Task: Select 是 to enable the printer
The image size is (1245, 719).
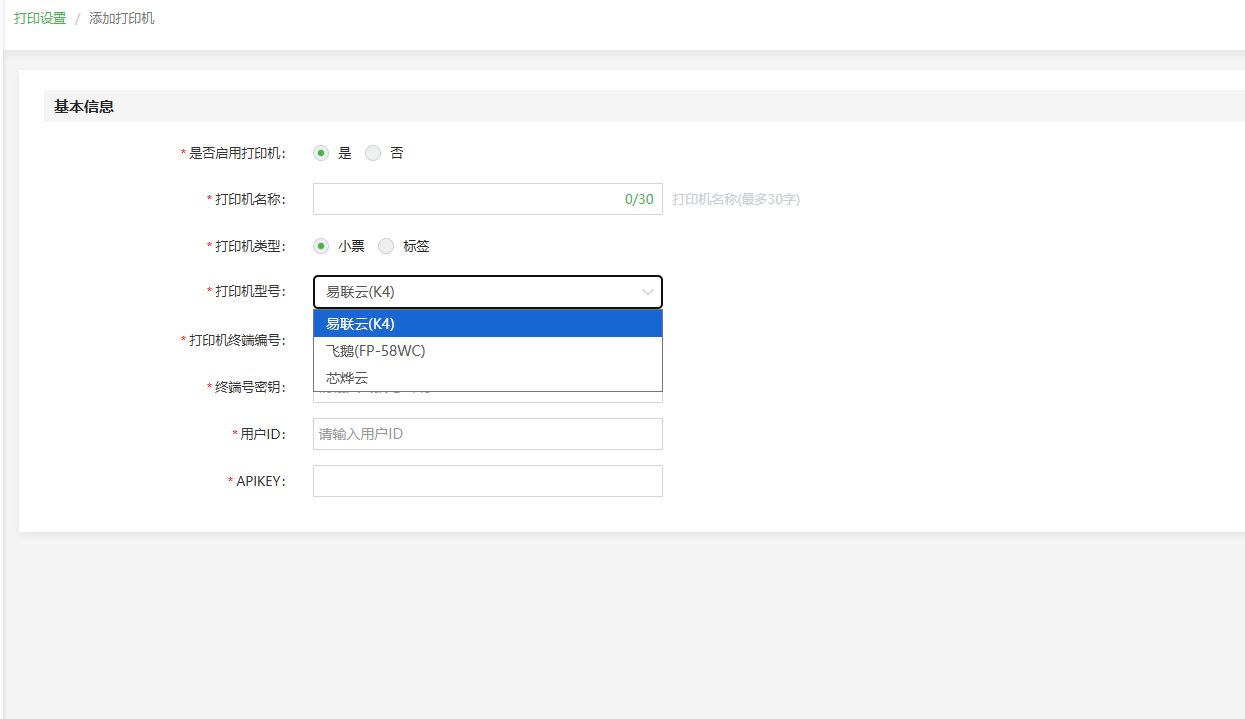Action: click(x=321, y=153)
